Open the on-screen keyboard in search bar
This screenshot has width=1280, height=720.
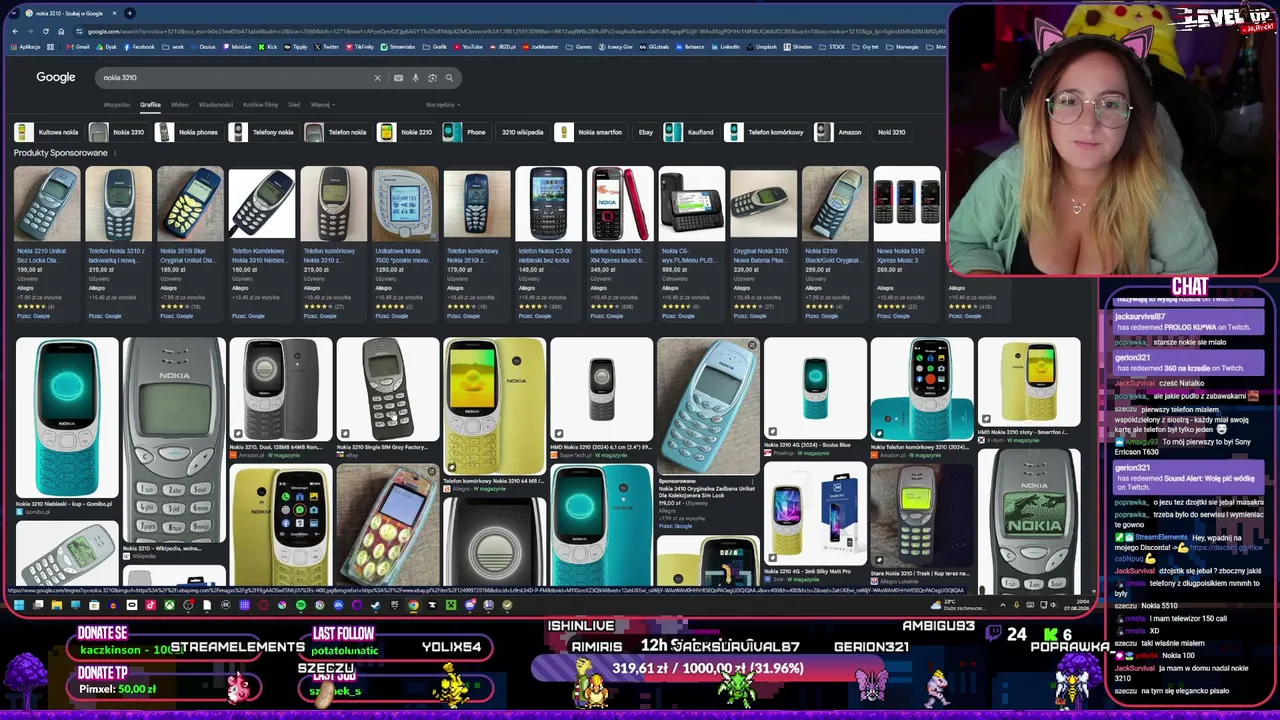398,78
